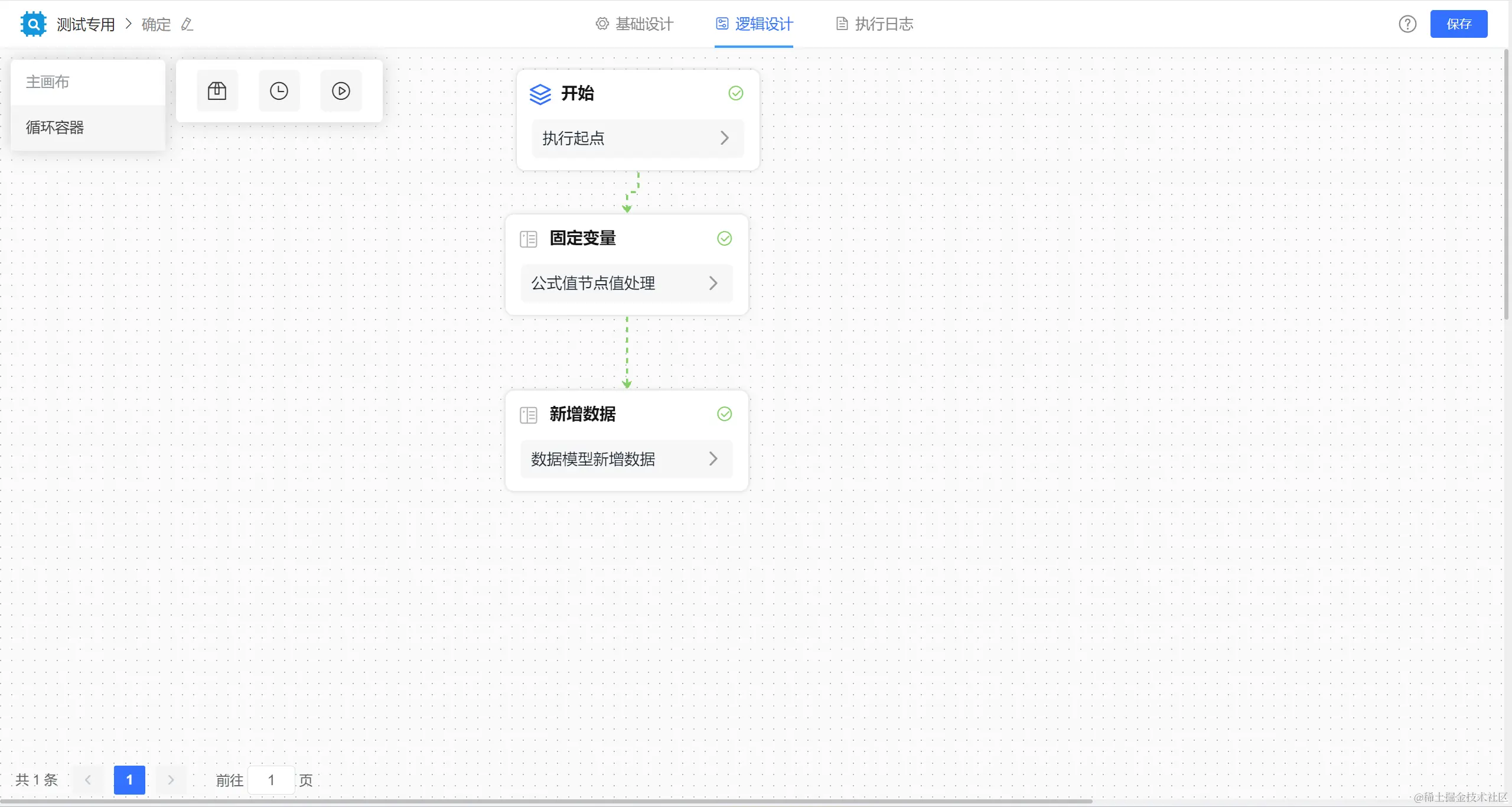Click the edit pencil icon beside 确定
This screenshot has width=1512, height=807.
pyautogui.click(x=187, y=24)
